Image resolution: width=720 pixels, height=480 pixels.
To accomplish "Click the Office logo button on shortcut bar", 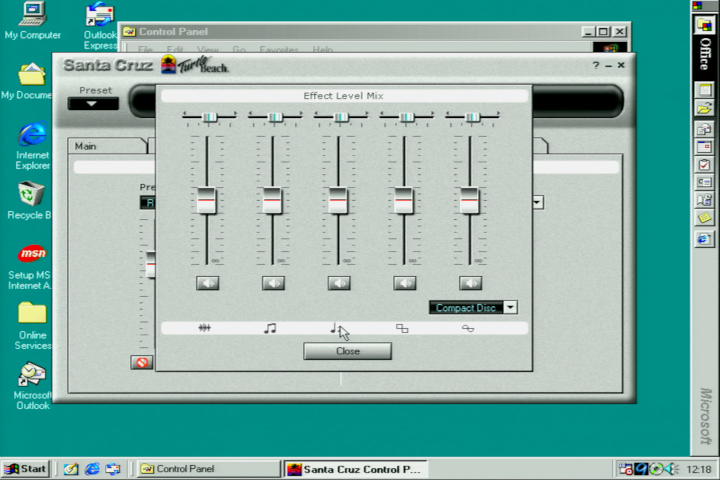I will (704, 24).
